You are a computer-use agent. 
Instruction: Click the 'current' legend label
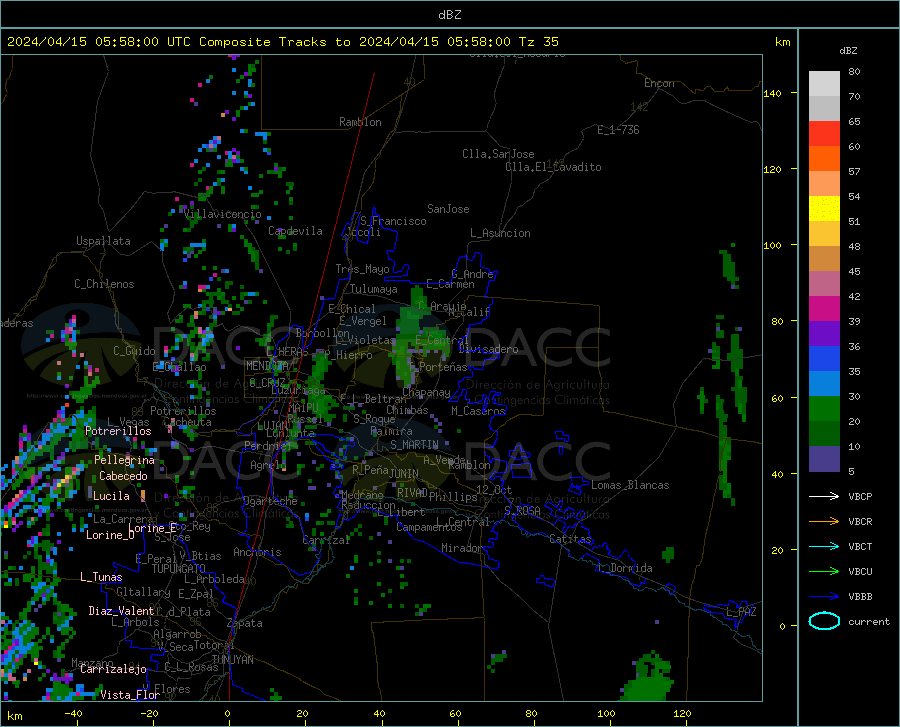coord(869,621)
